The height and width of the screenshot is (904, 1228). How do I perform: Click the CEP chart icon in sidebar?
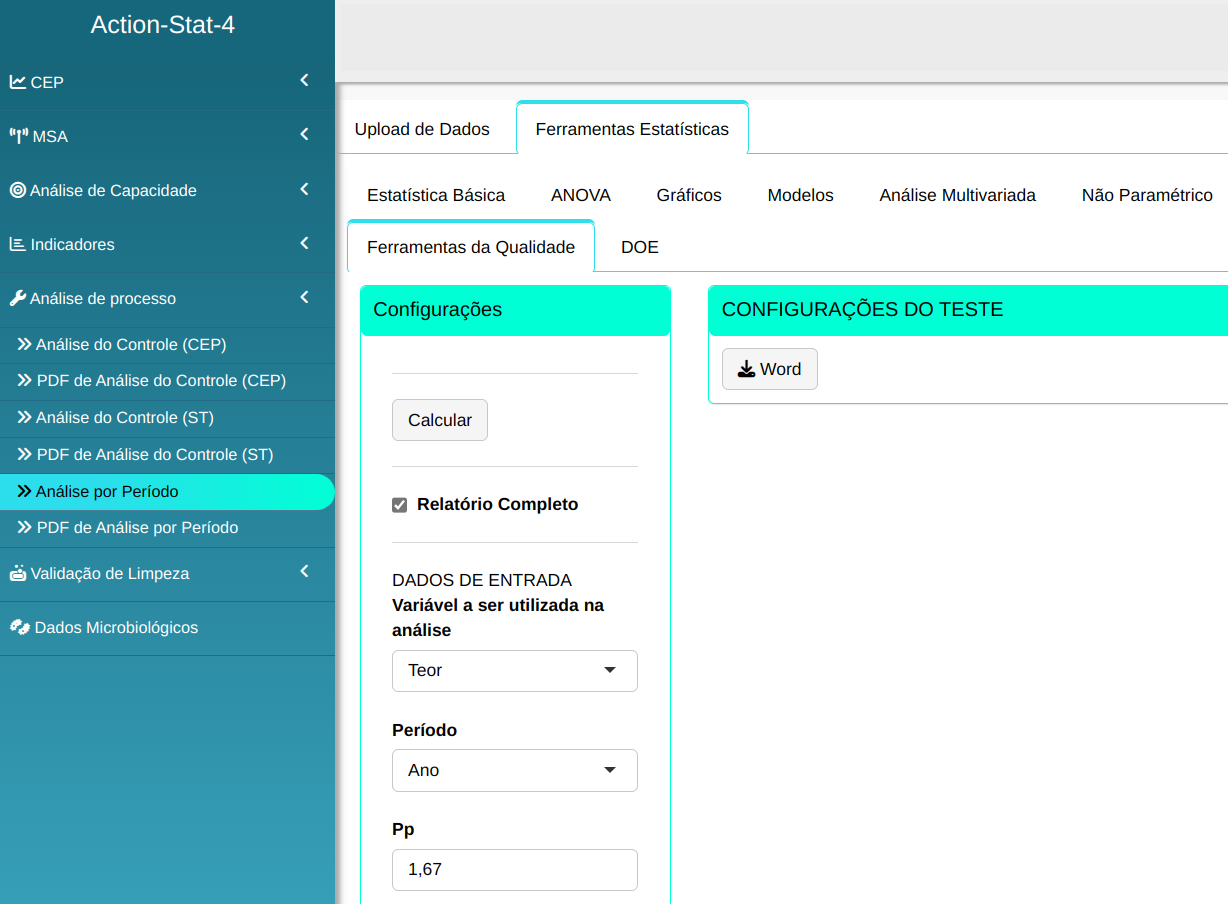tap(18, 82)
